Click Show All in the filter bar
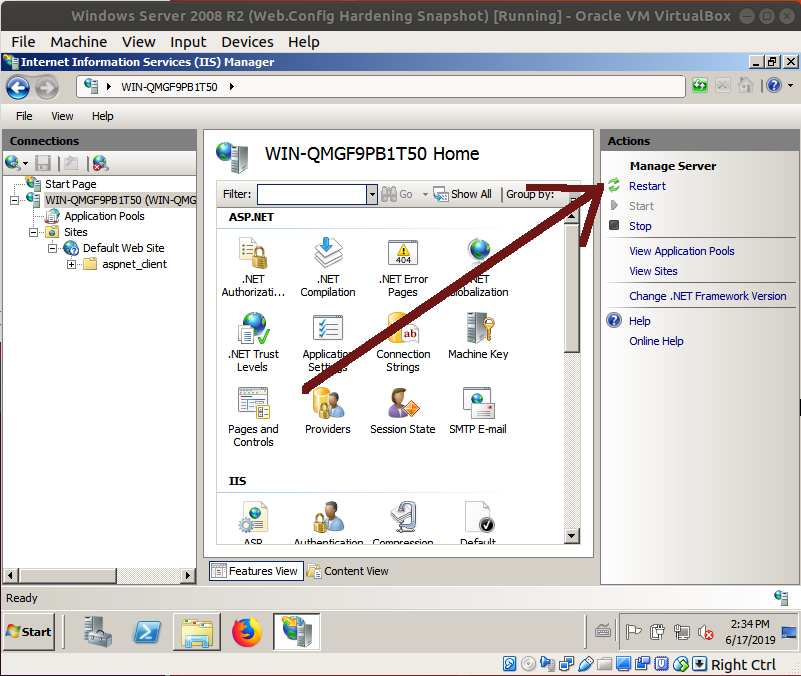801x676 pixels. 462,194
